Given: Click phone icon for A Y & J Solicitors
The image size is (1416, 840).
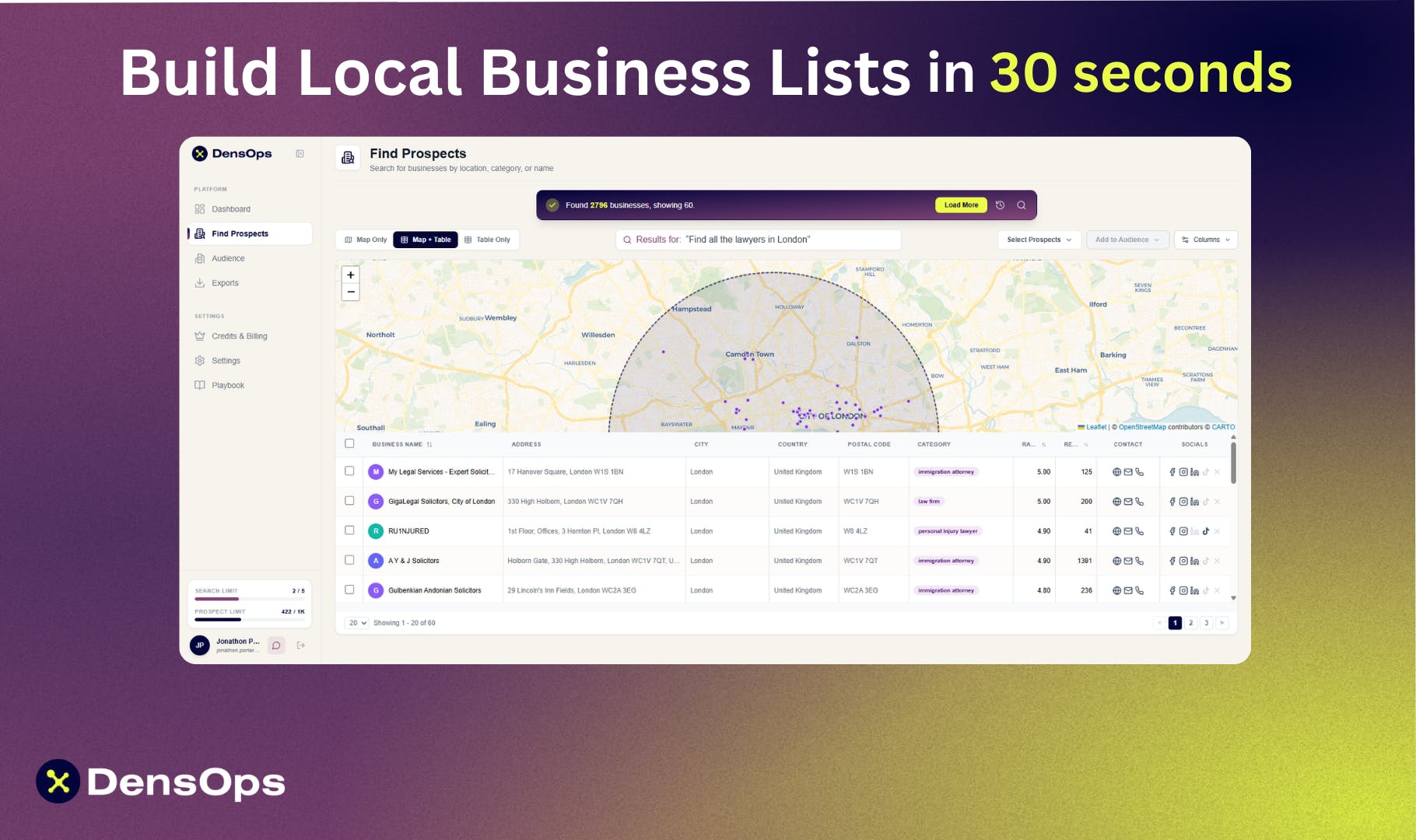Looking at the screenshot, I should click(x=1139, y=561).
